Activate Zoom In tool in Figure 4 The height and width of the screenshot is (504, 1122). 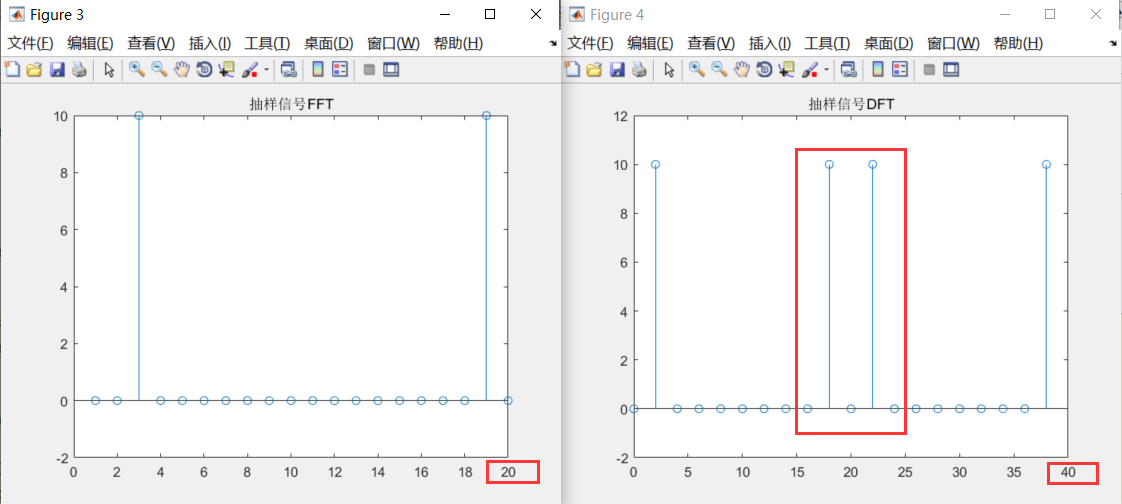697,69
